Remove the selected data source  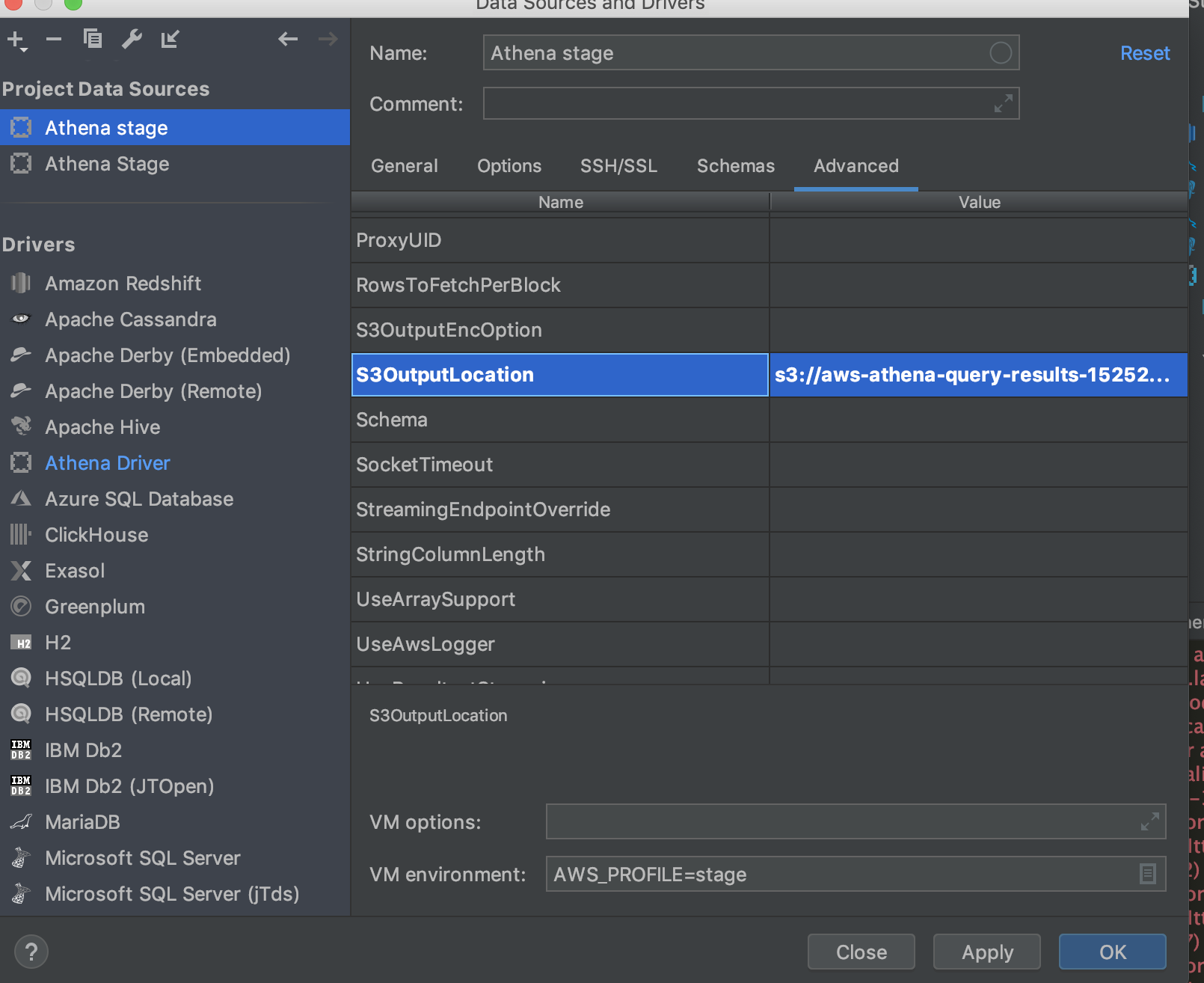53,39
